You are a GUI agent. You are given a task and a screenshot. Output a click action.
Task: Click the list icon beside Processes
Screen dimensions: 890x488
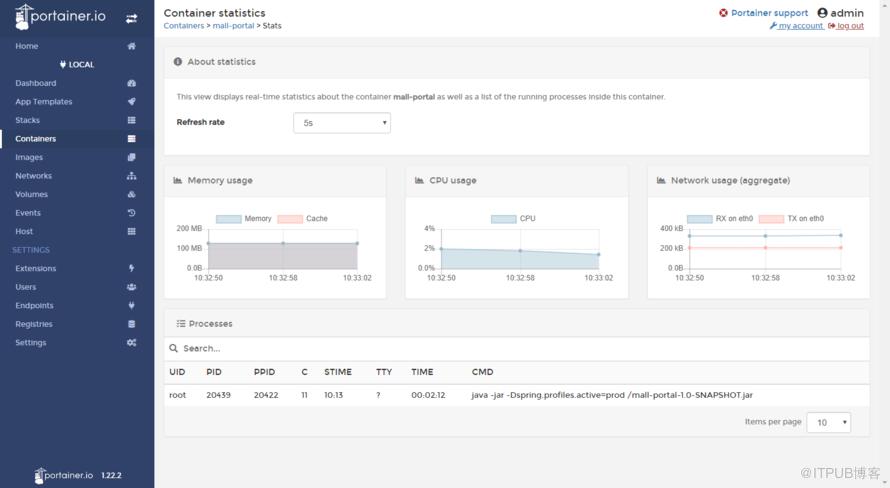coord(180,323)
